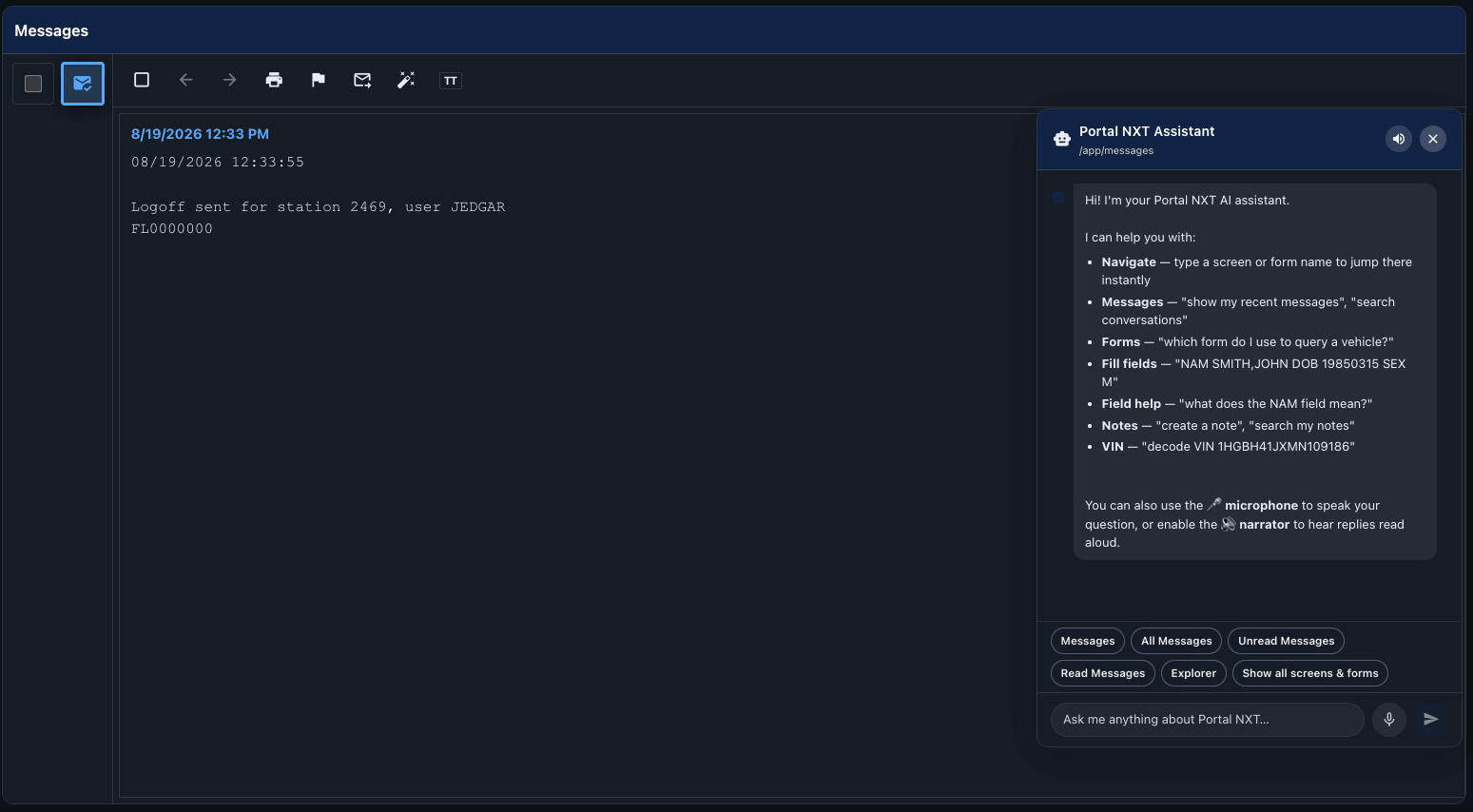Click the bold Field help bullet label
This screenshot has width=1473, height=812.
tap(1132, 404)
